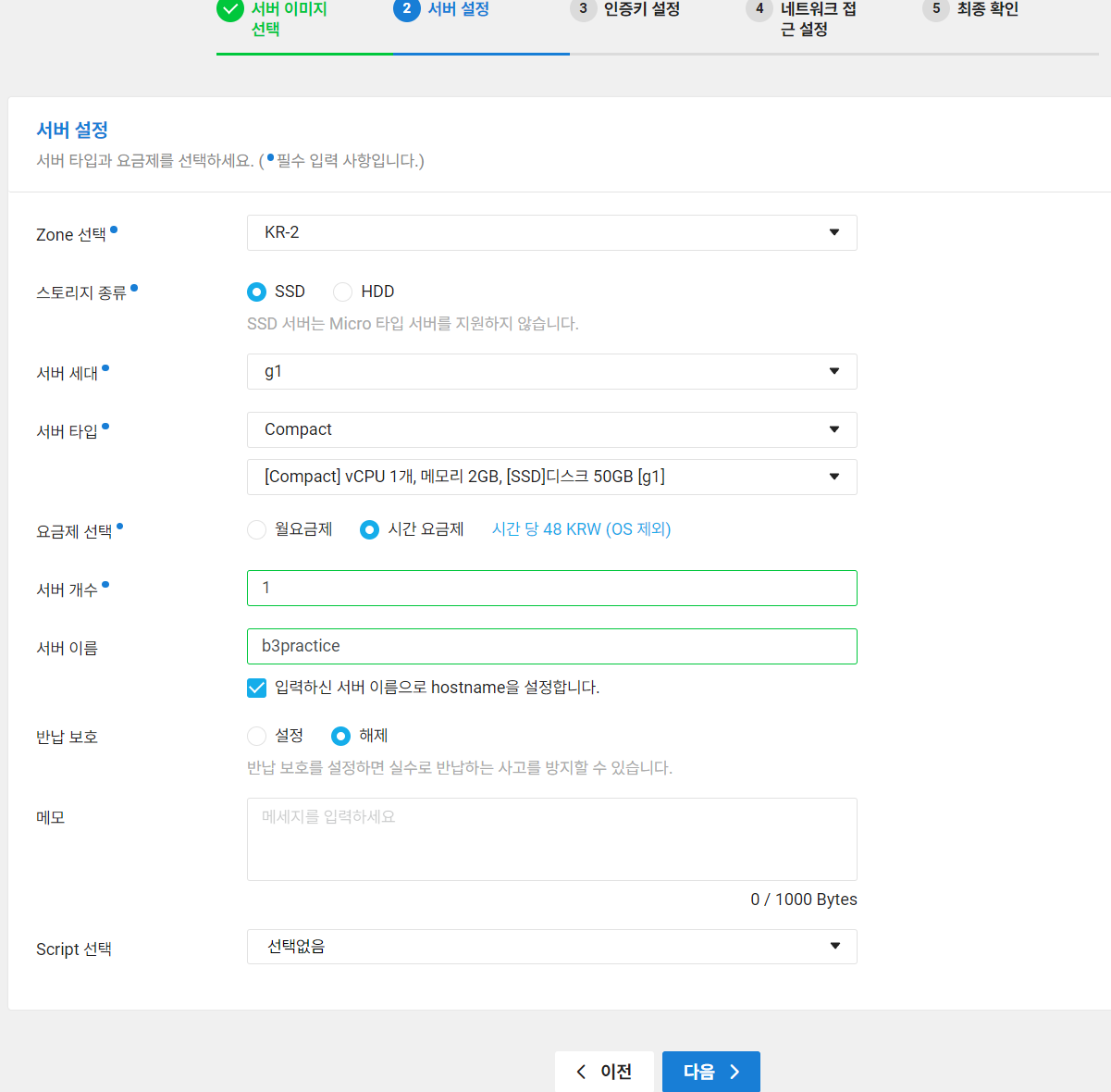Click the 메모 message textarea
Viewport: 1111px width, 1092px height.
[551, 838]
